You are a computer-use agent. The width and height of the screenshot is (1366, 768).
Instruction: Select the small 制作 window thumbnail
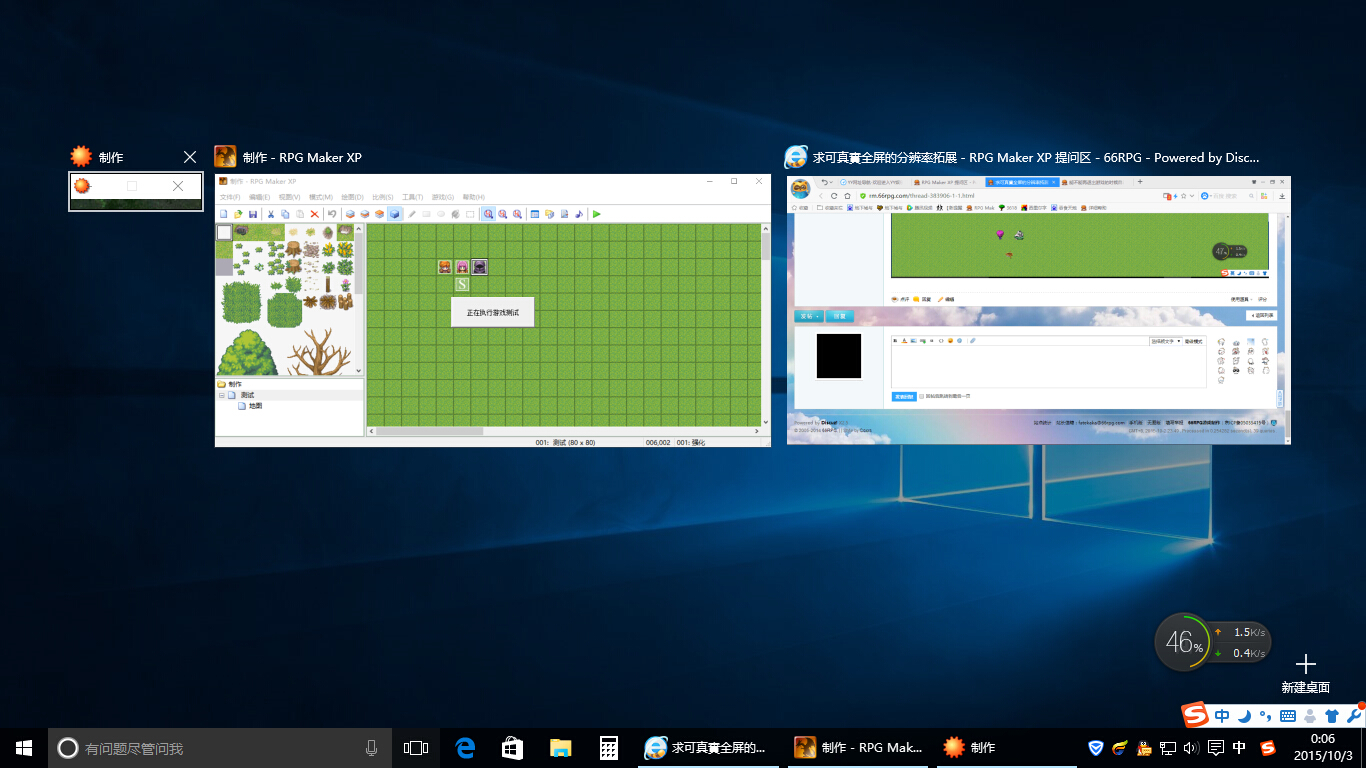coord(135,191)
